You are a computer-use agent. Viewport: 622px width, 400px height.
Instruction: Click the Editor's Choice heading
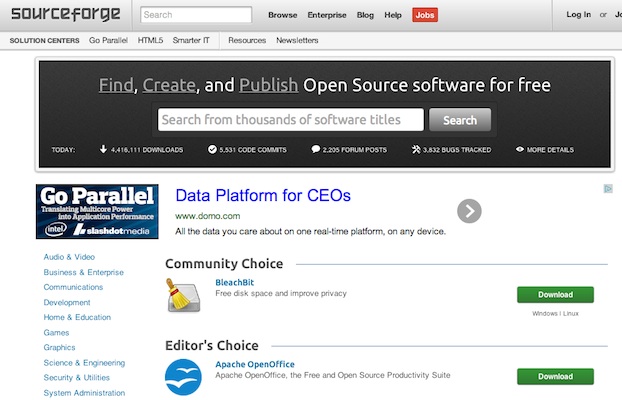click(212, 346)
